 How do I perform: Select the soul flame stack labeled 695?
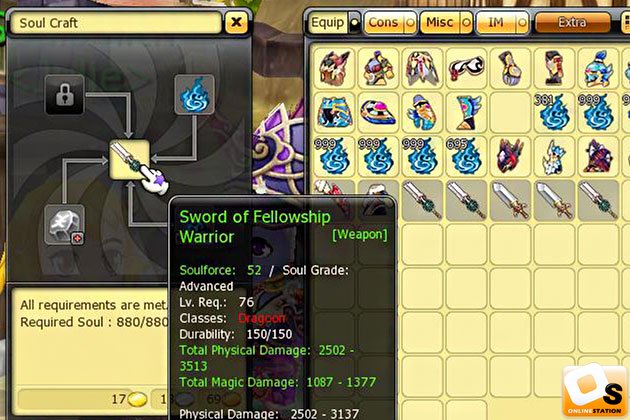[x=466, y=156]
